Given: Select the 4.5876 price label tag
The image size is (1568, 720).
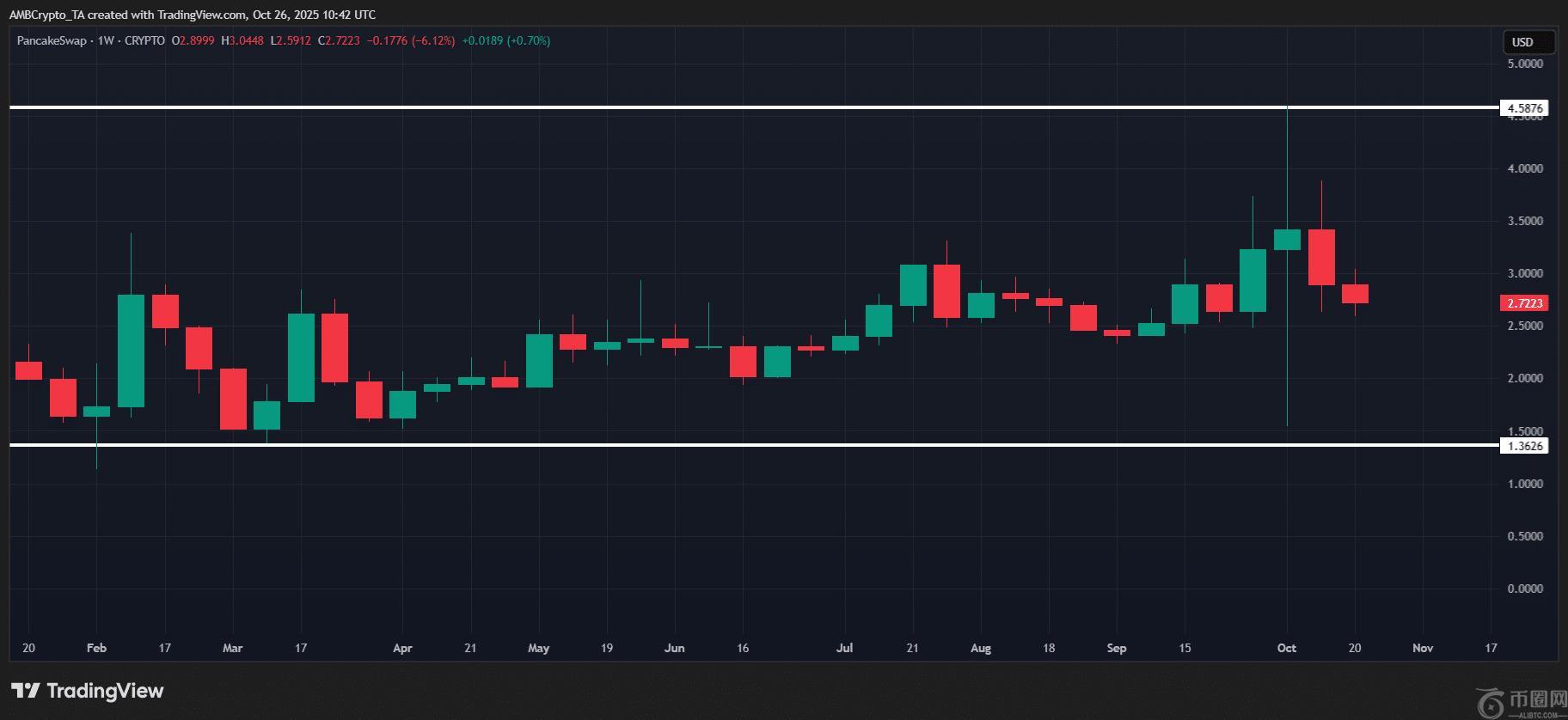Looking at the screenshot, I should click(x=1524, y=108).
